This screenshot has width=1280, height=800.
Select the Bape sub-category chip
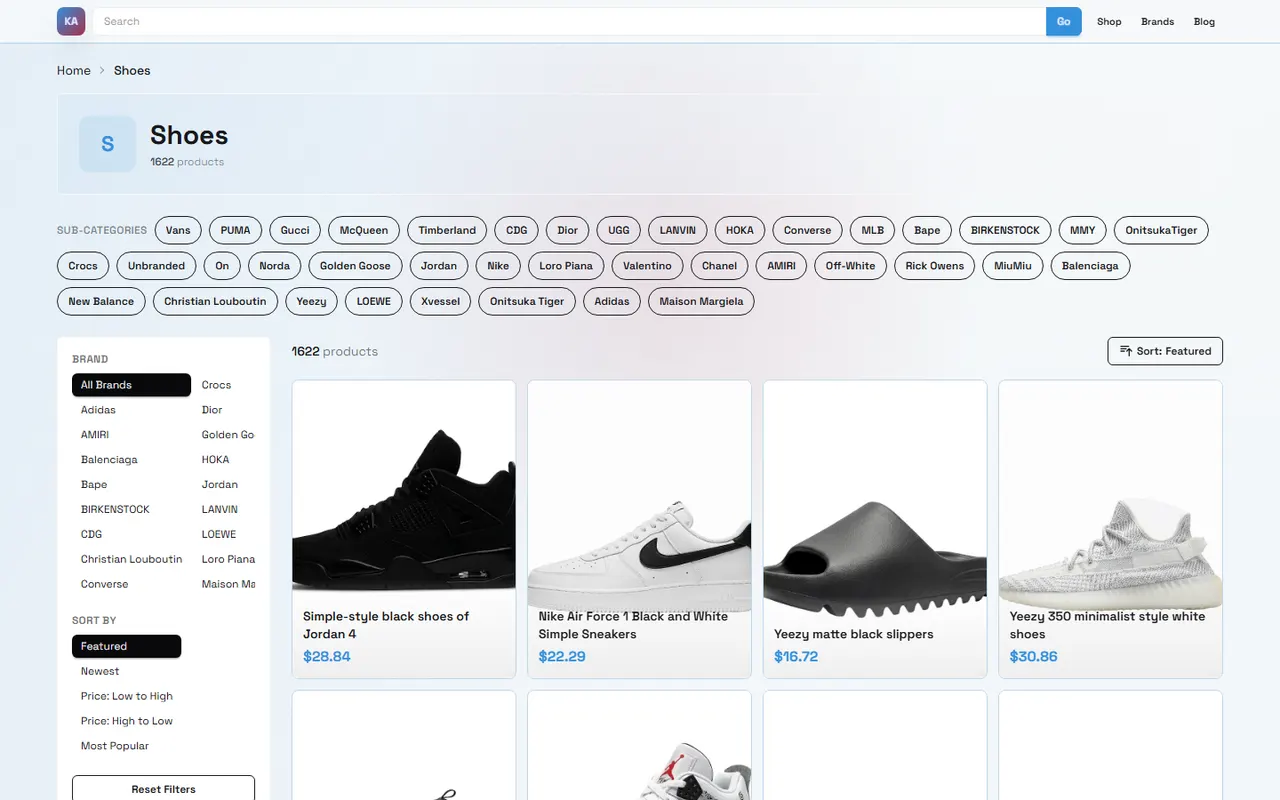927,230
